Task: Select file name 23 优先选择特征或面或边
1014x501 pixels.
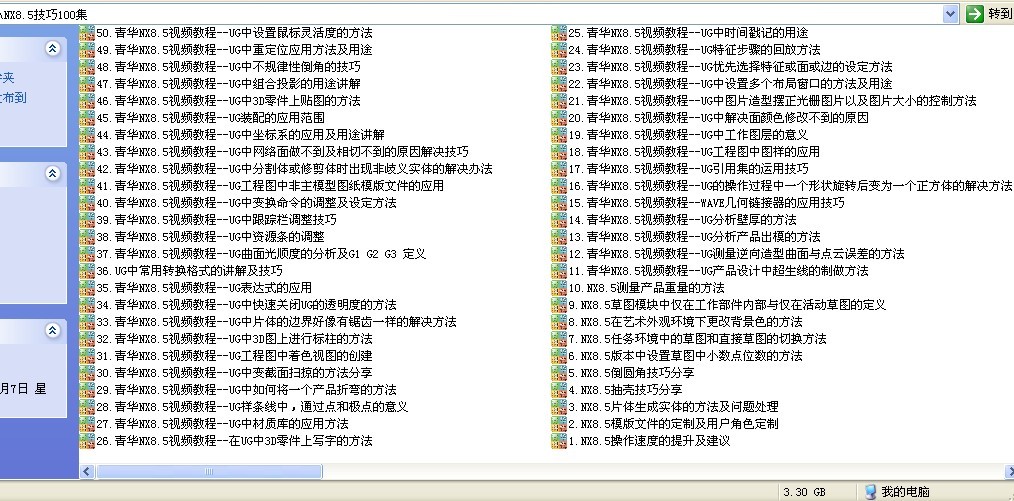Action: coord(730,67)
